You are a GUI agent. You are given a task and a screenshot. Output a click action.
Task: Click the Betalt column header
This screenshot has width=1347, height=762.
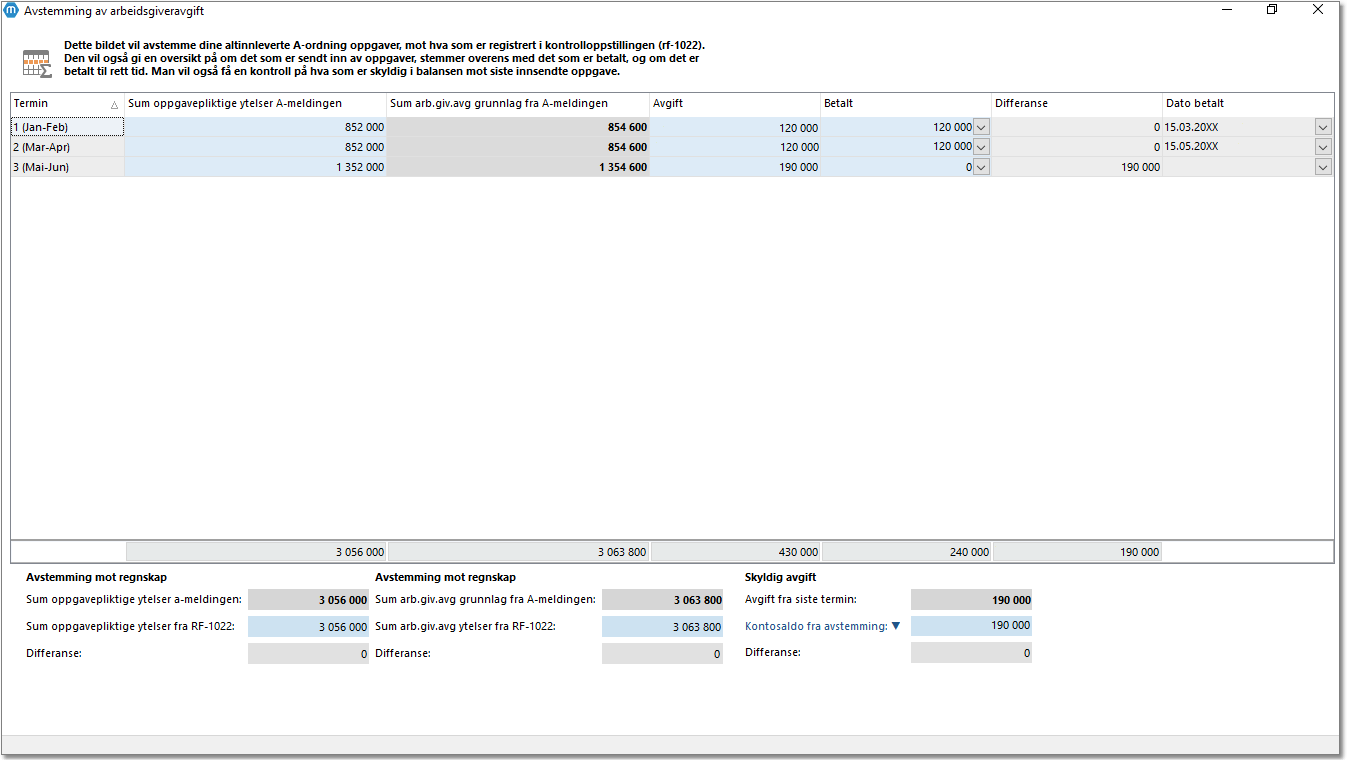coord(906,104)
